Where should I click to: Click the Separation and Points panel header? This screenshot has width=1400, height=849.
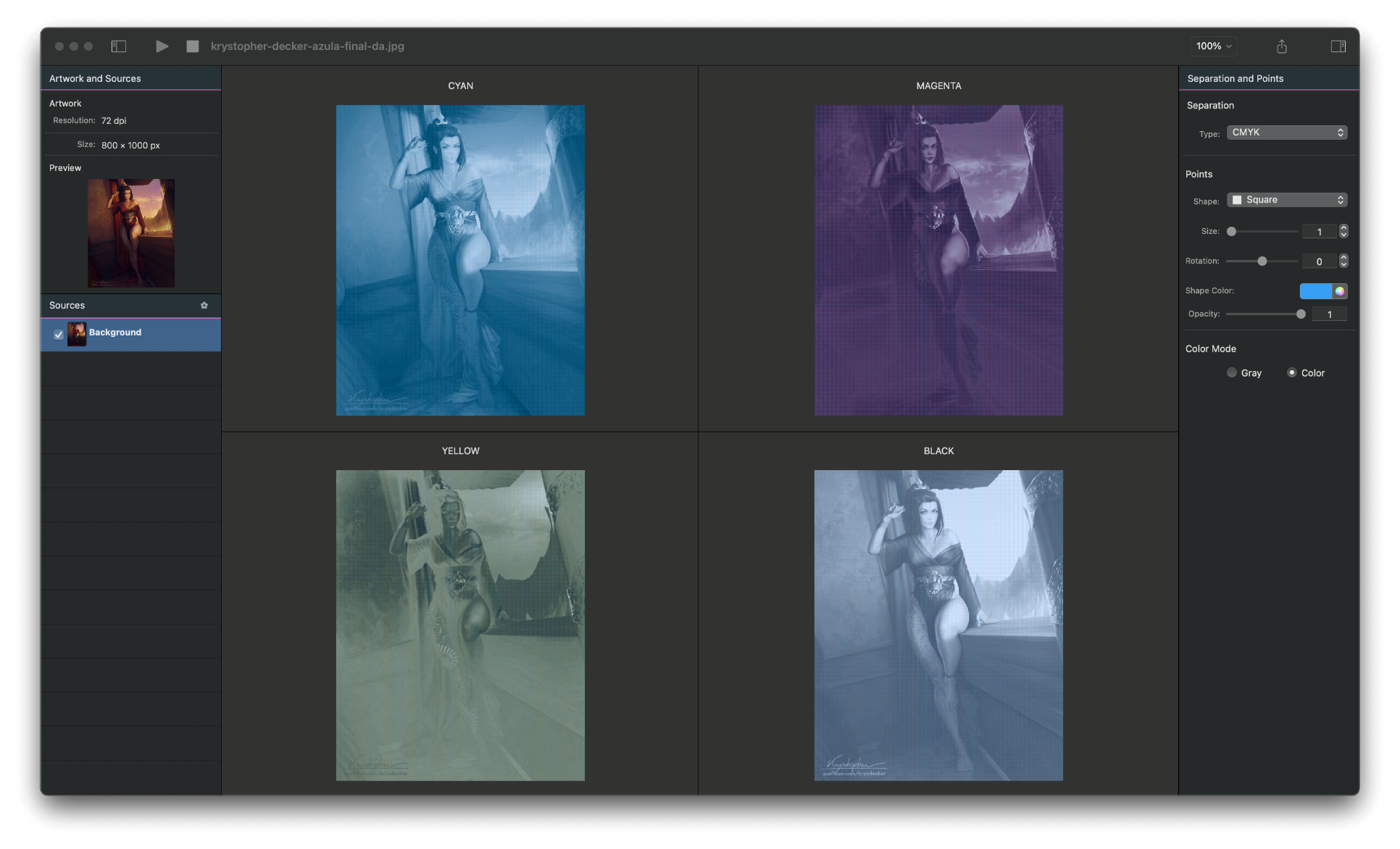(x=1269, y=78)
